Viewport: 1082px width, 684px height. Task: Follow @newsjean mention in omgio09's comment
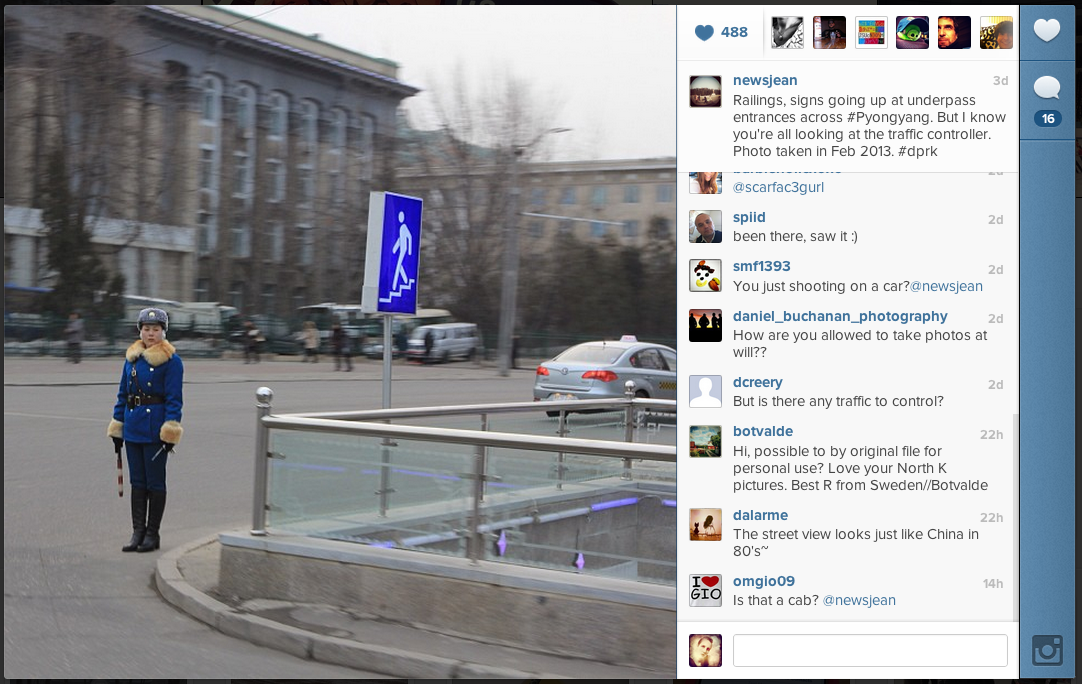[x=859, y=600]
